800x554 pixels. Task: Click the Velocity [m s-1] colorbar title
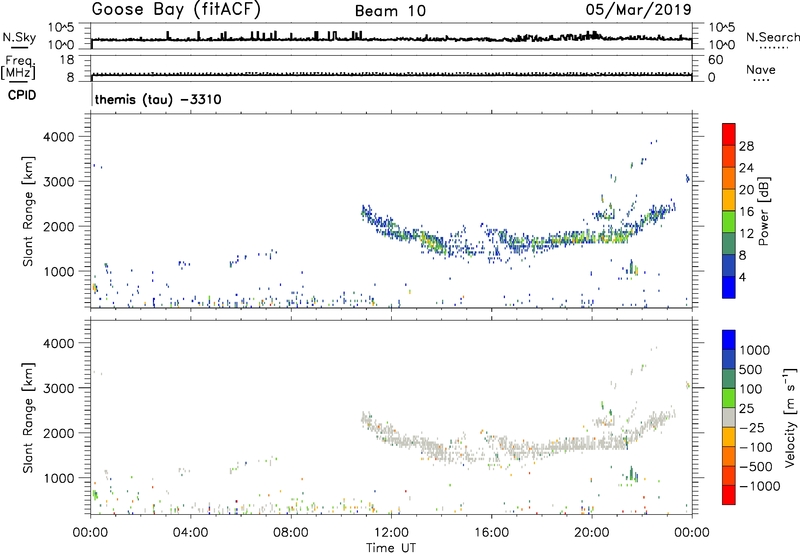point(791,417)
